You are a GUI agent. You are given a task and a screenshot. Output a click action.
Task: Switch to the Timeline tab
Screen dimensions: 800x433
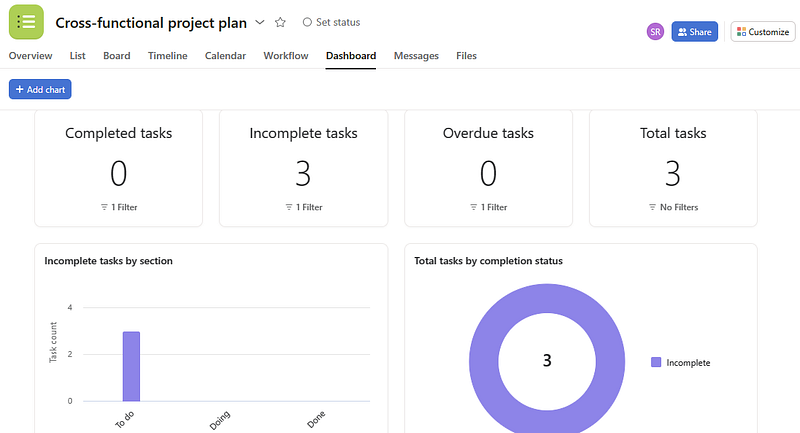[x=167, y=56]
